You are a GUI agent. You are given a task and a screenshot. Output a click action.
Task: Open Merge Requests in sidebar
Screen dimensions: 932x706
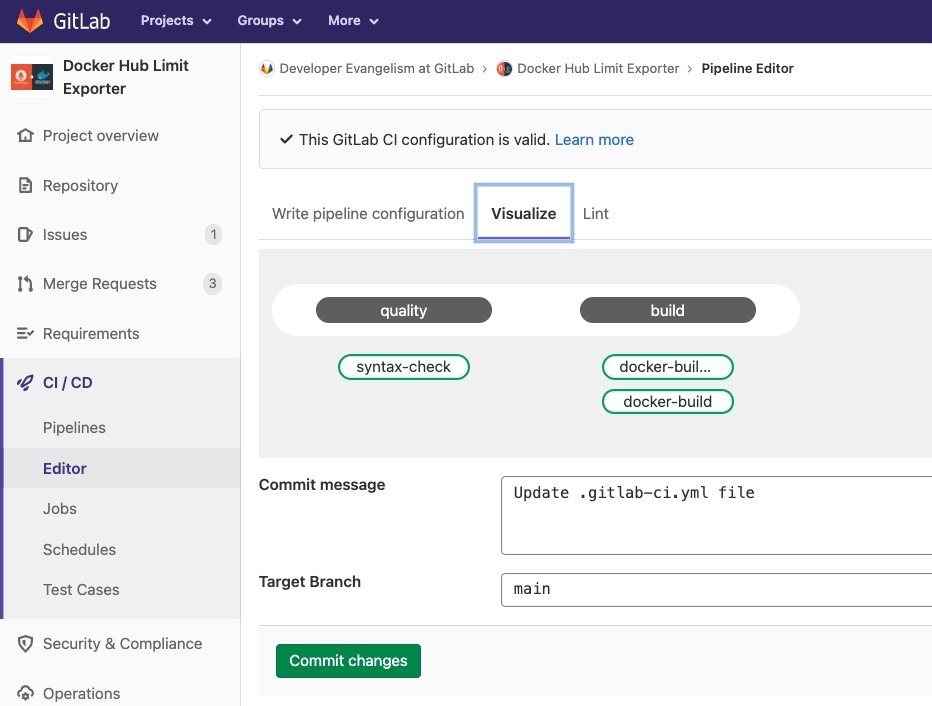point(99,284)
